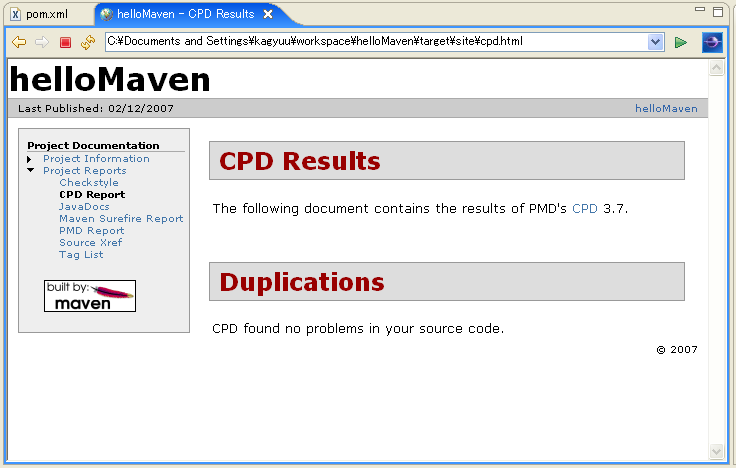Click the © 2007 footer text

(677, 349)
